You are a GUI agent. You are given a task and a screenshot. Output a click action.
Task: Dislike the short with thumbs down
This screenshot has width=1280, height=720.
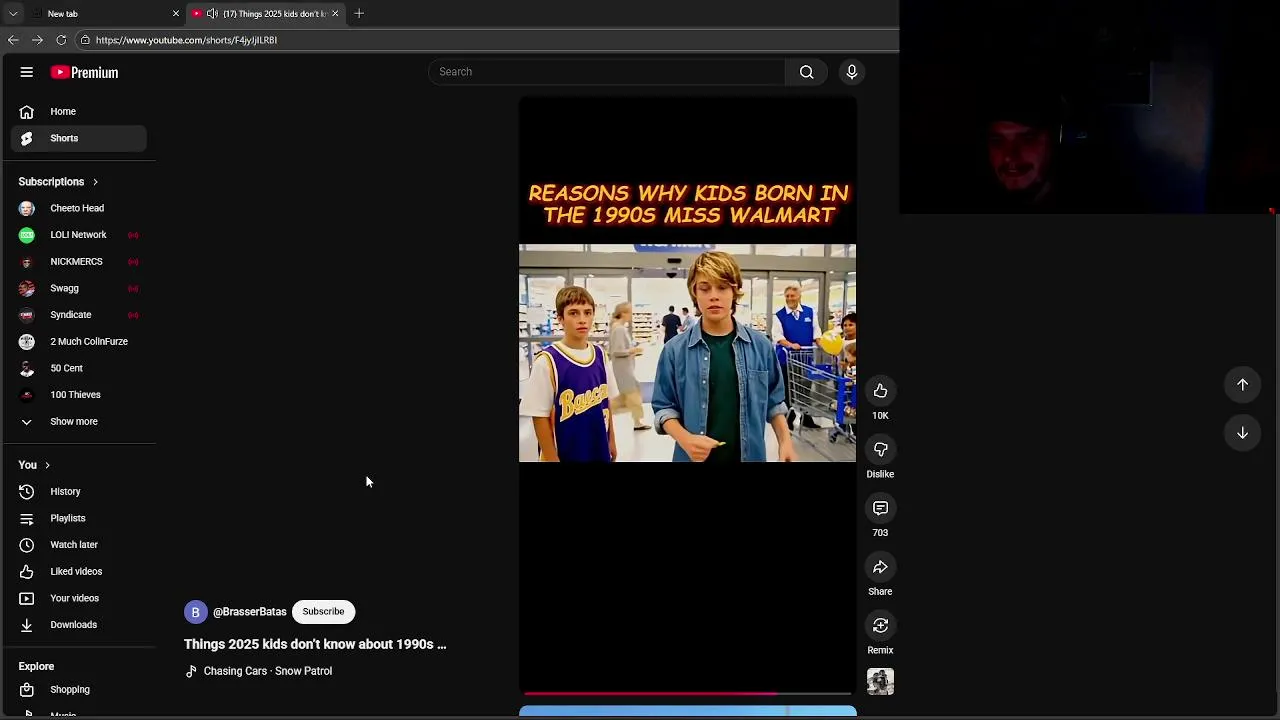click(x=880, y=450)
